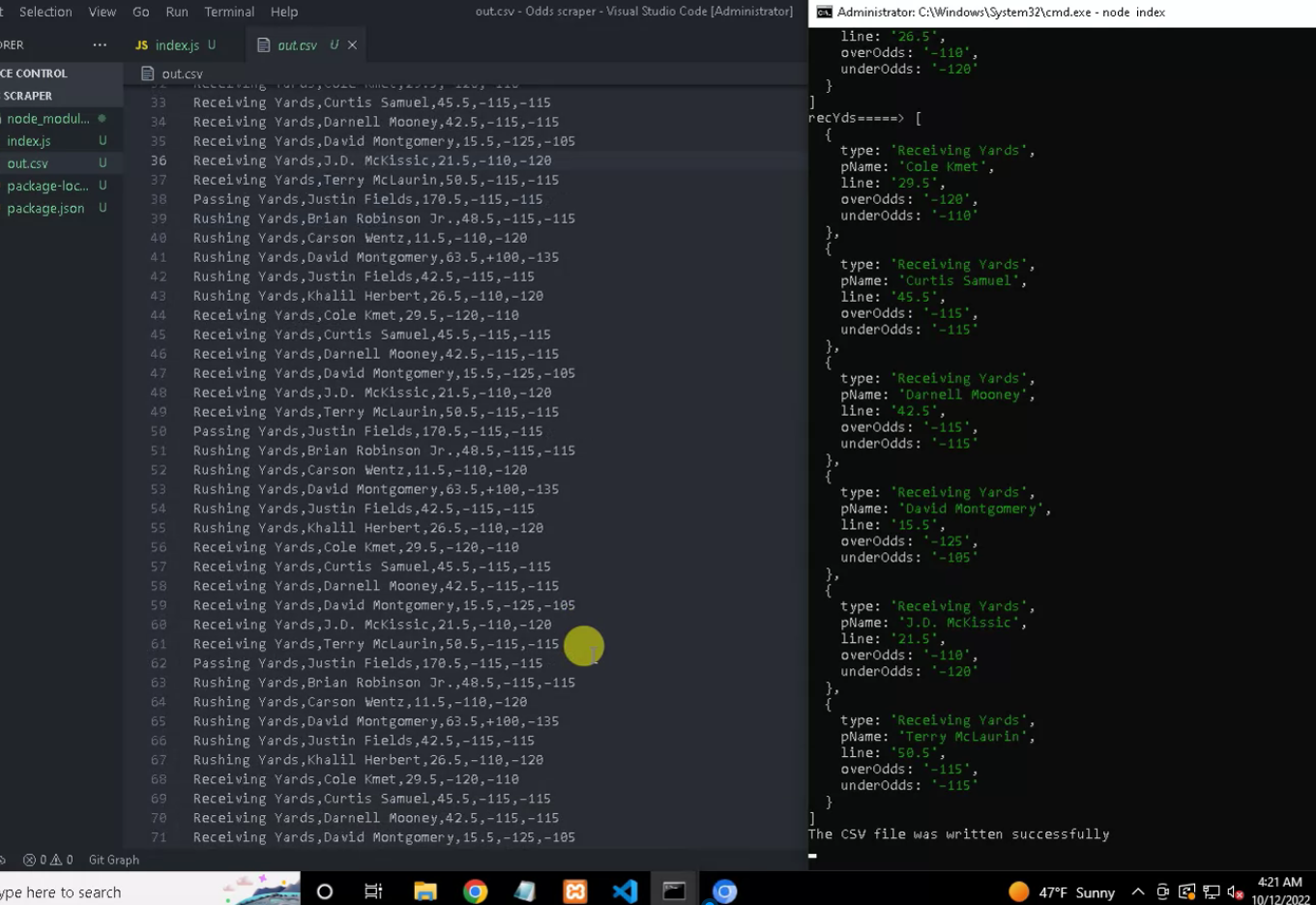Click line number 36 in the gutter
This screenshot has height=905, width=1316.
(x=159, y=161)
